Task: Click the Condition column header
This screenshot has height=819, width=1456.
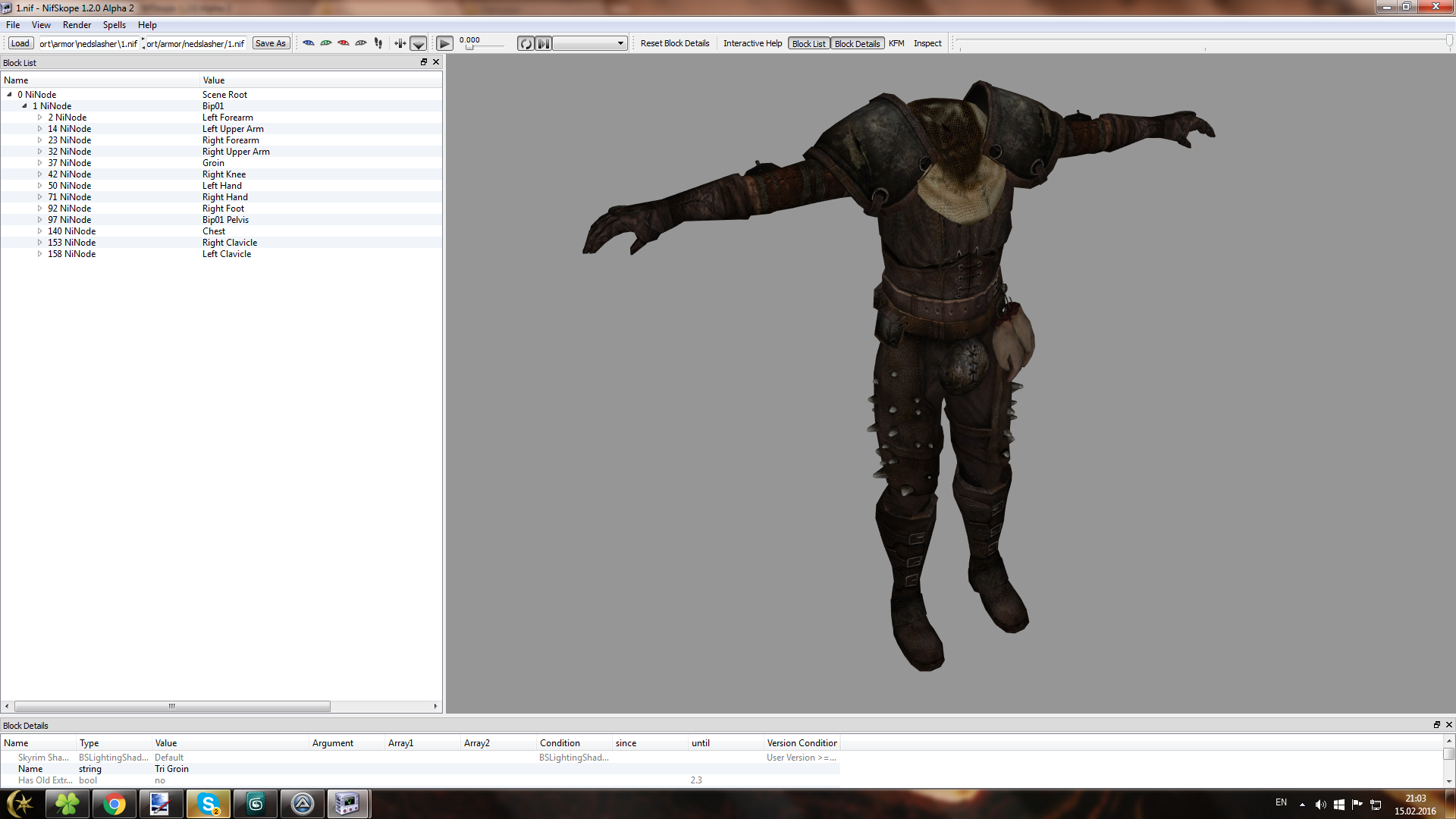Action: (575, 743)
